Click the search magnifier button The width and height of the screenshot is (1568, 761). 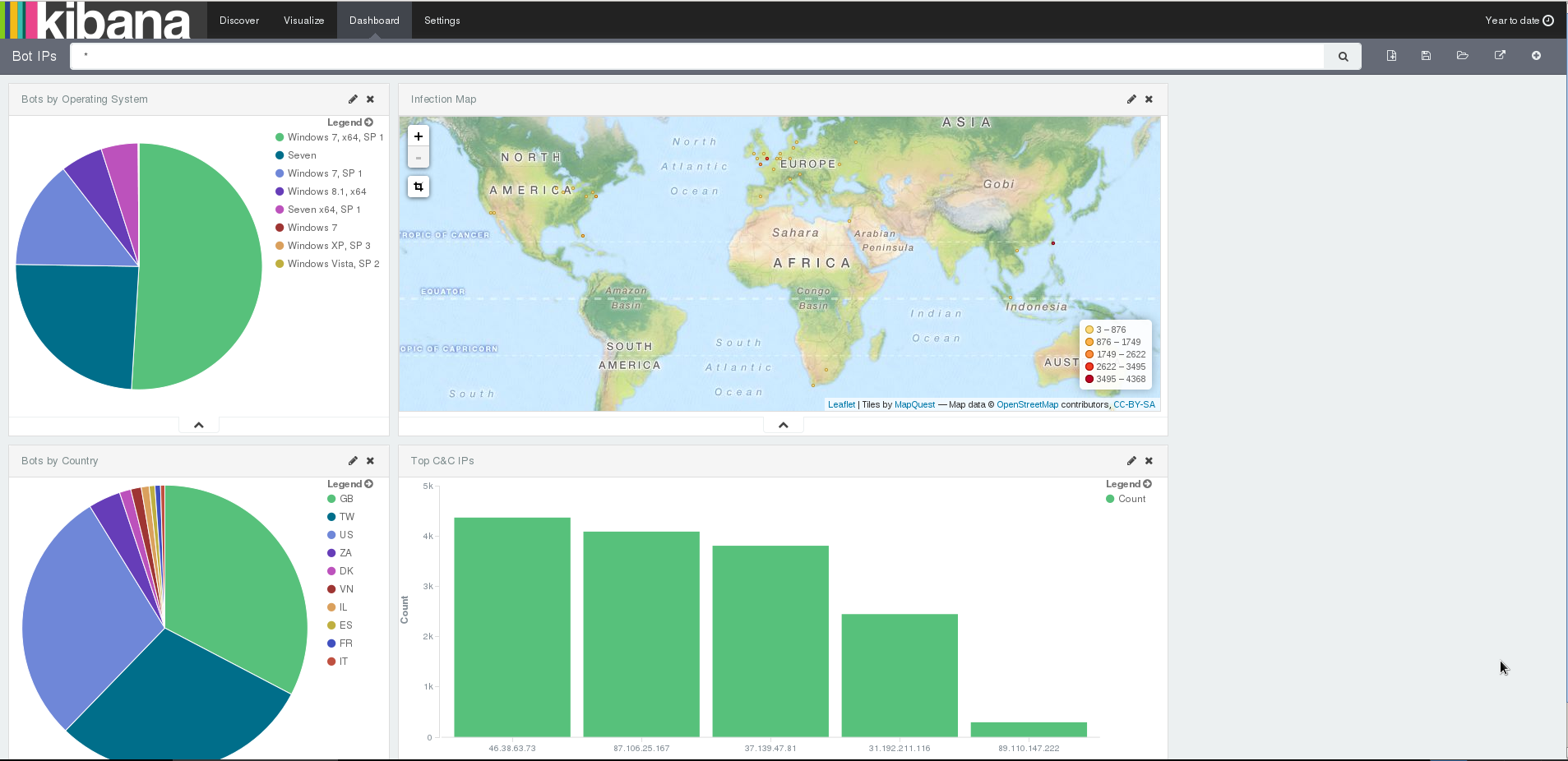pos(1343,57)
